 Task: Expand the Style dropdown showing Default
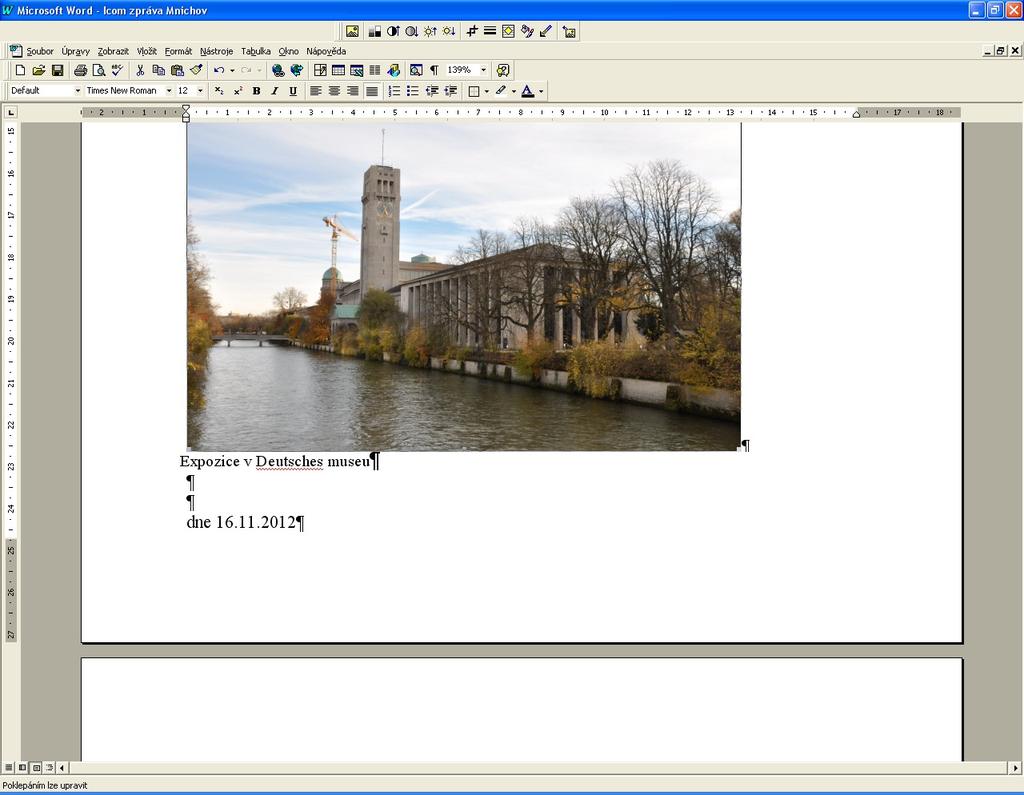(x=78, y=91)
